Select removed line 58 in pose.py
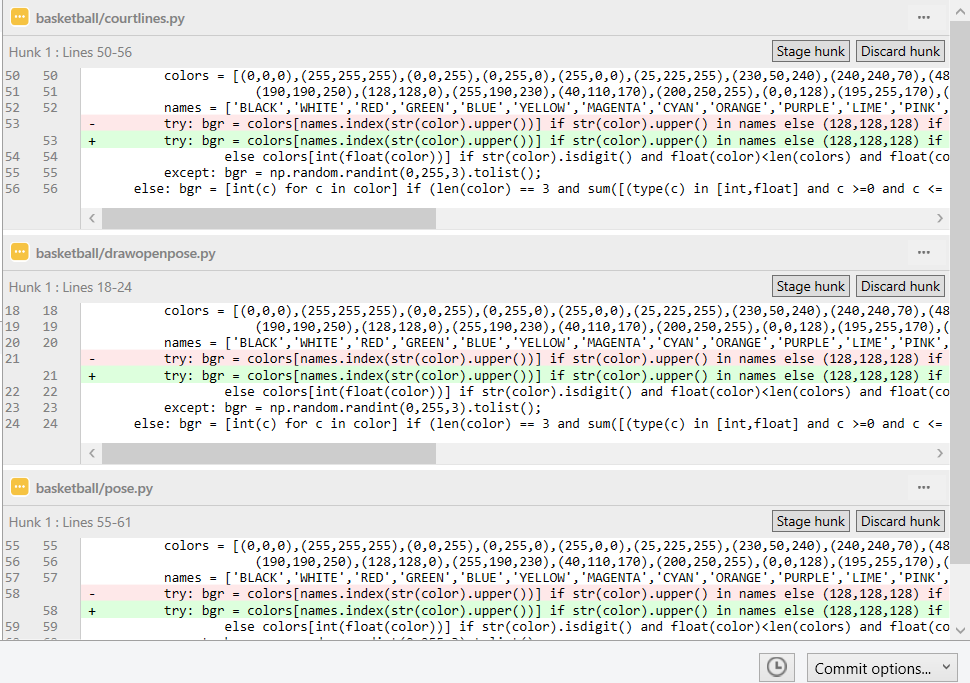The width and height of the screenshot is (970, 683). 515,594
